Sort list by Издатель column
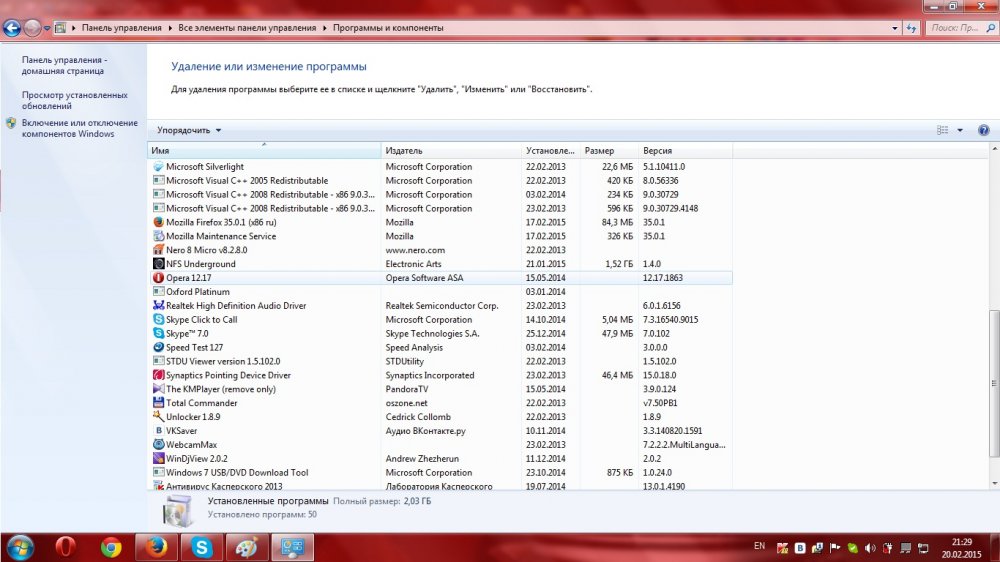Image resolution: width=1000 pixels, height=562 pixels. coord(451,151)
